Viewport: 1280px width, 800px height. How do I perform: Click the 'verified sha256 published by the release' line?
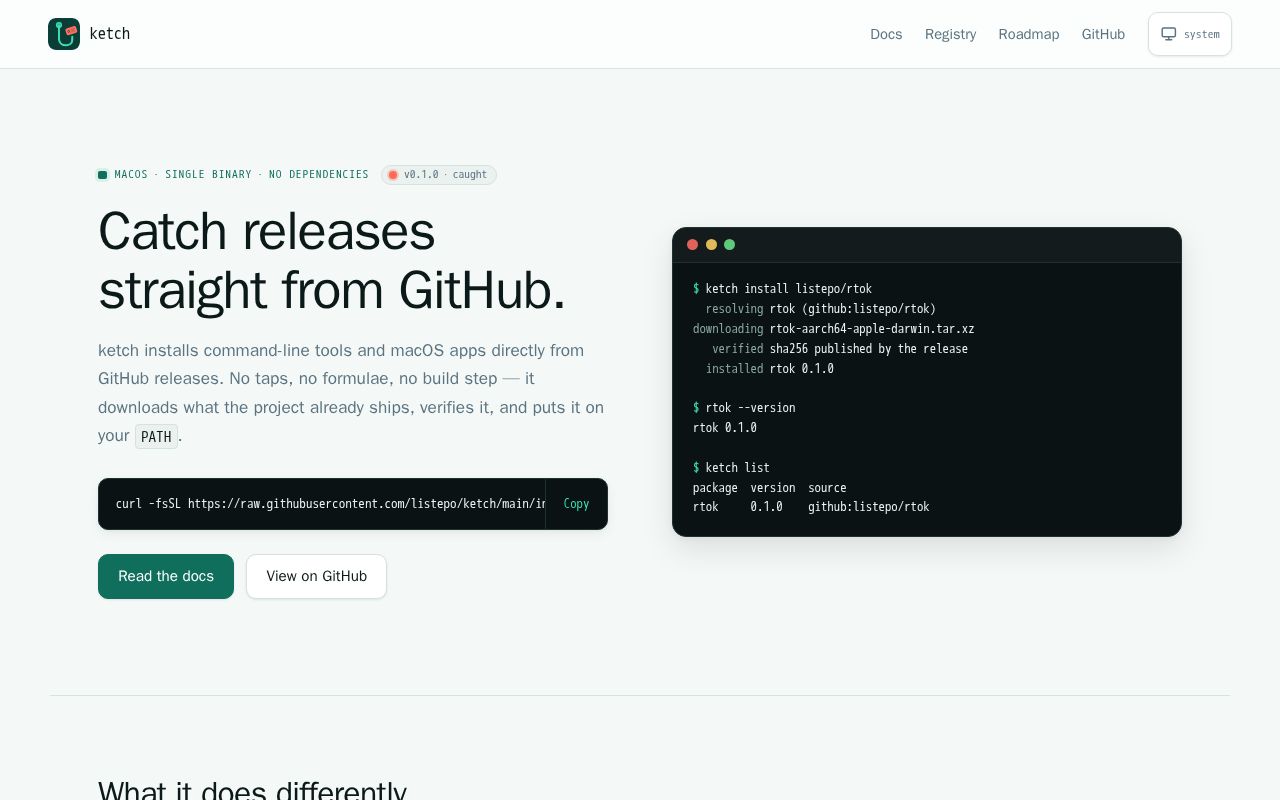click(x=840, y=349)
